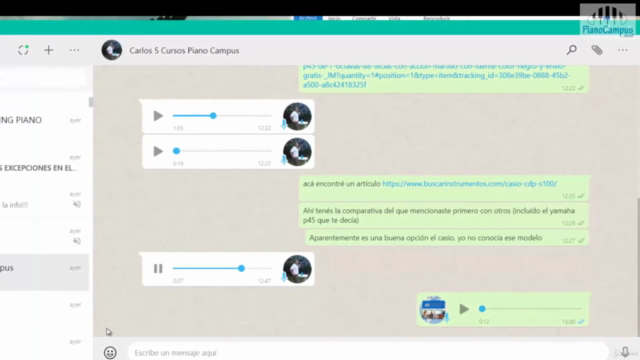Click the emoji smiley button
Screen dimensions: 640x360
click(x=110, y=353)
